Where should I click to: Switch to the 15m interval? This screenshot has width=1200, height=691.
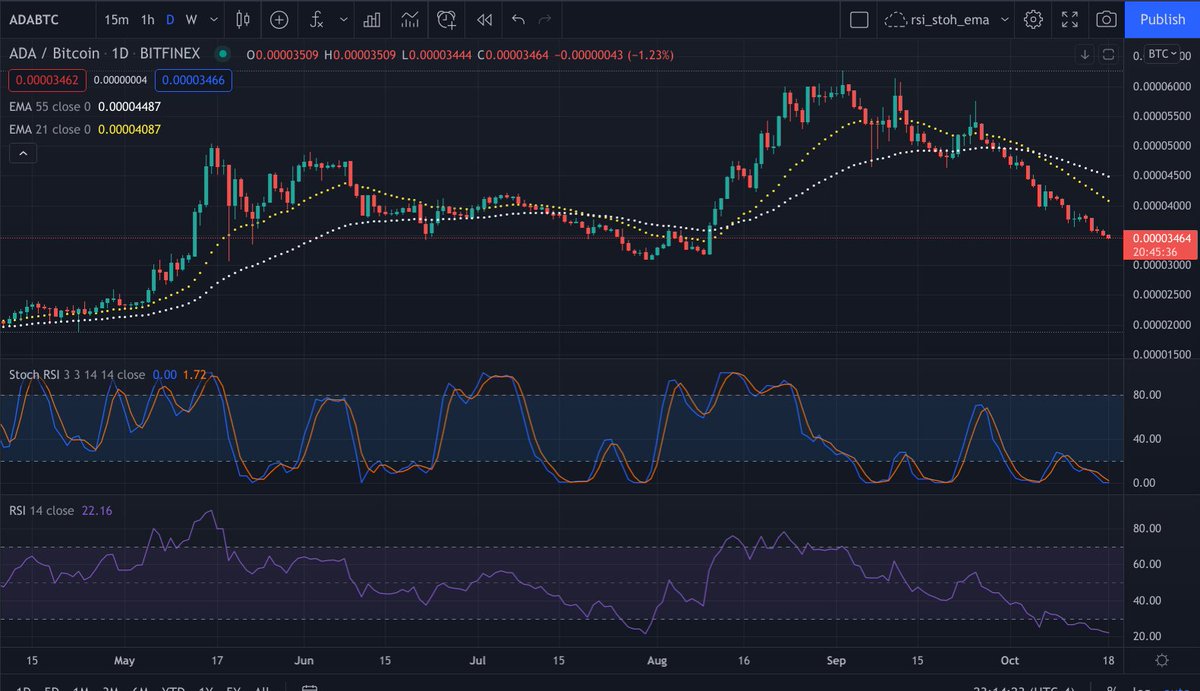pyautogui.click(x=119, y=19)
